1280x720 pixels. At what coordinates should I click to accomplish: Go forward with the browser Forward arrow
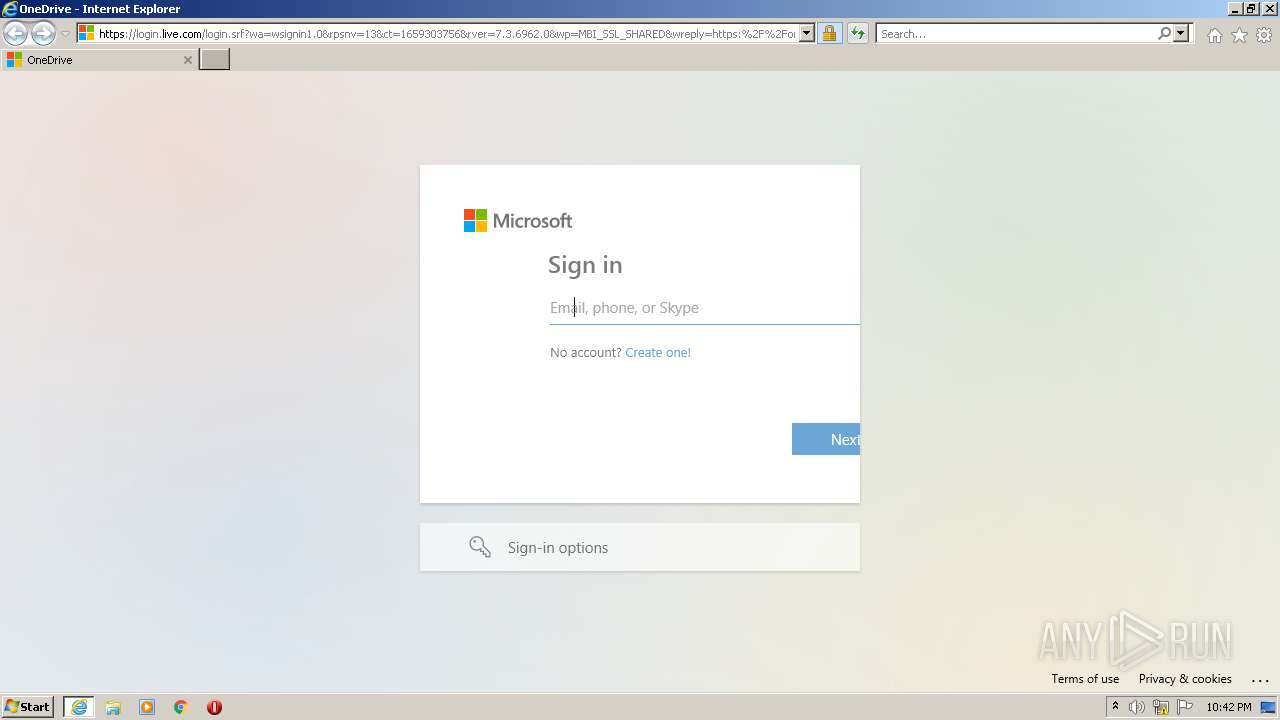43,34
